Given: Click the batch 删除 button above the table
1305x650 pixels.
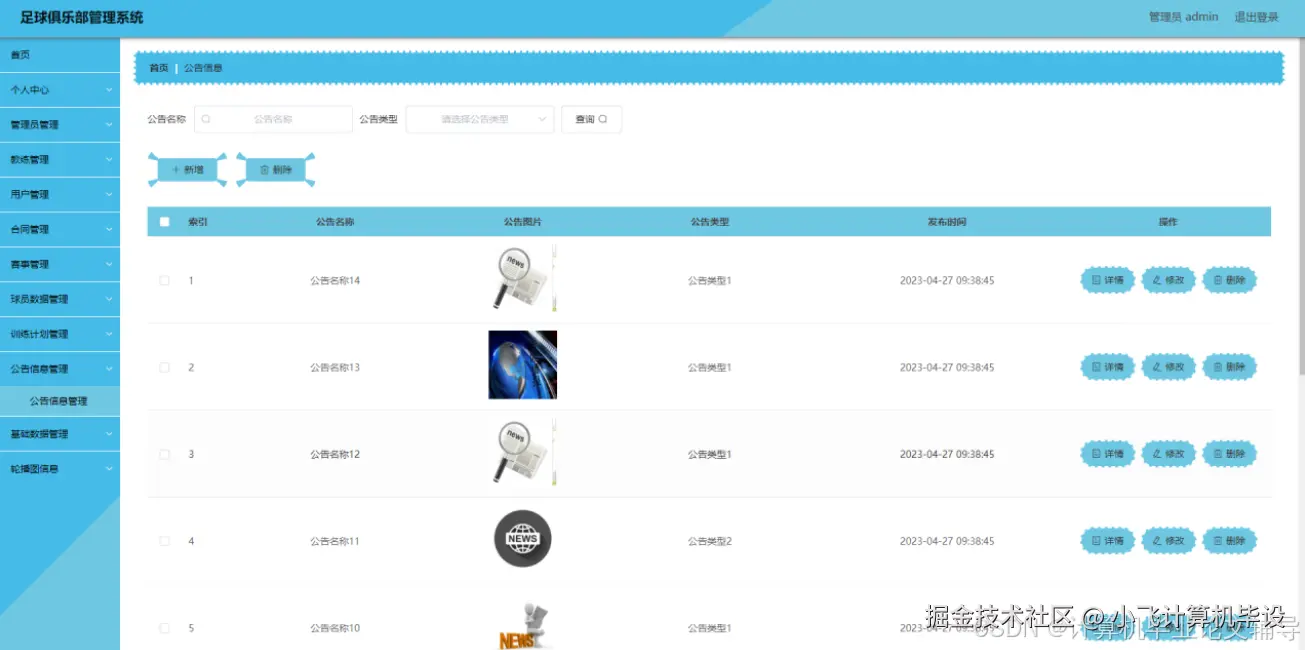Looking at the screenshot, I should 276,170.
